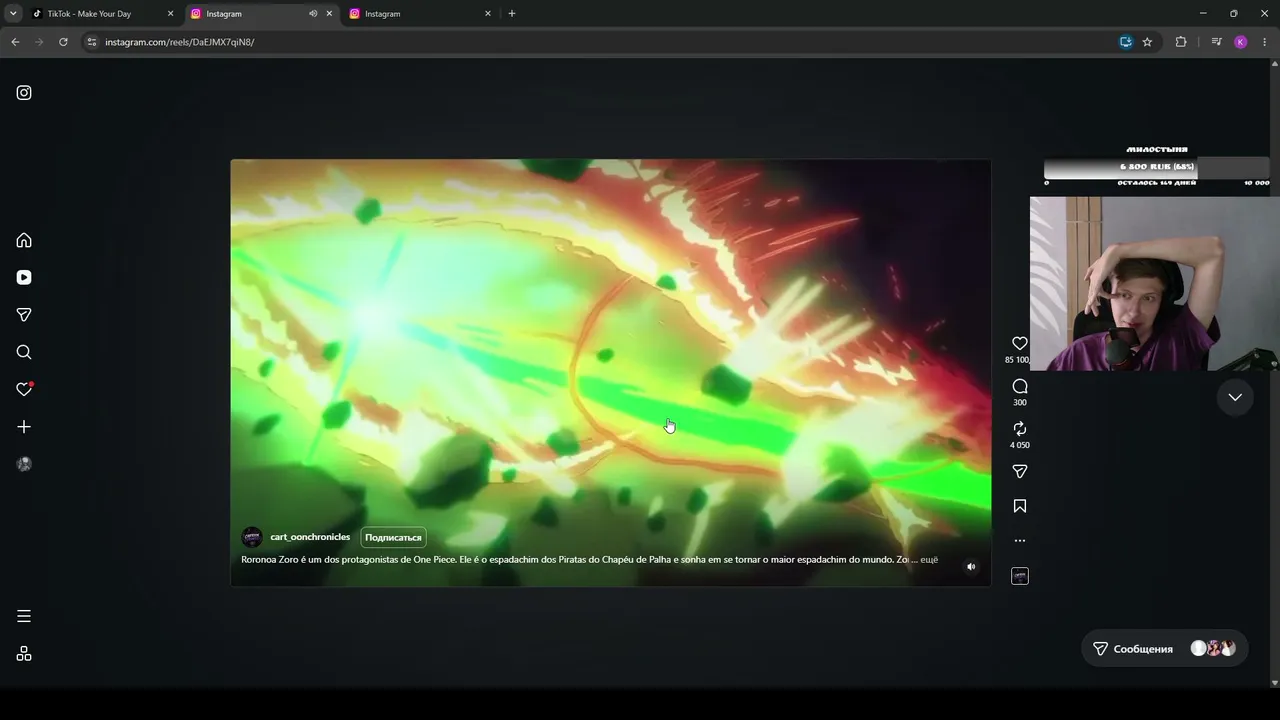Open the reel's comments
The height and width of the screenshot is (720, 1280).
coord(1020,386)
